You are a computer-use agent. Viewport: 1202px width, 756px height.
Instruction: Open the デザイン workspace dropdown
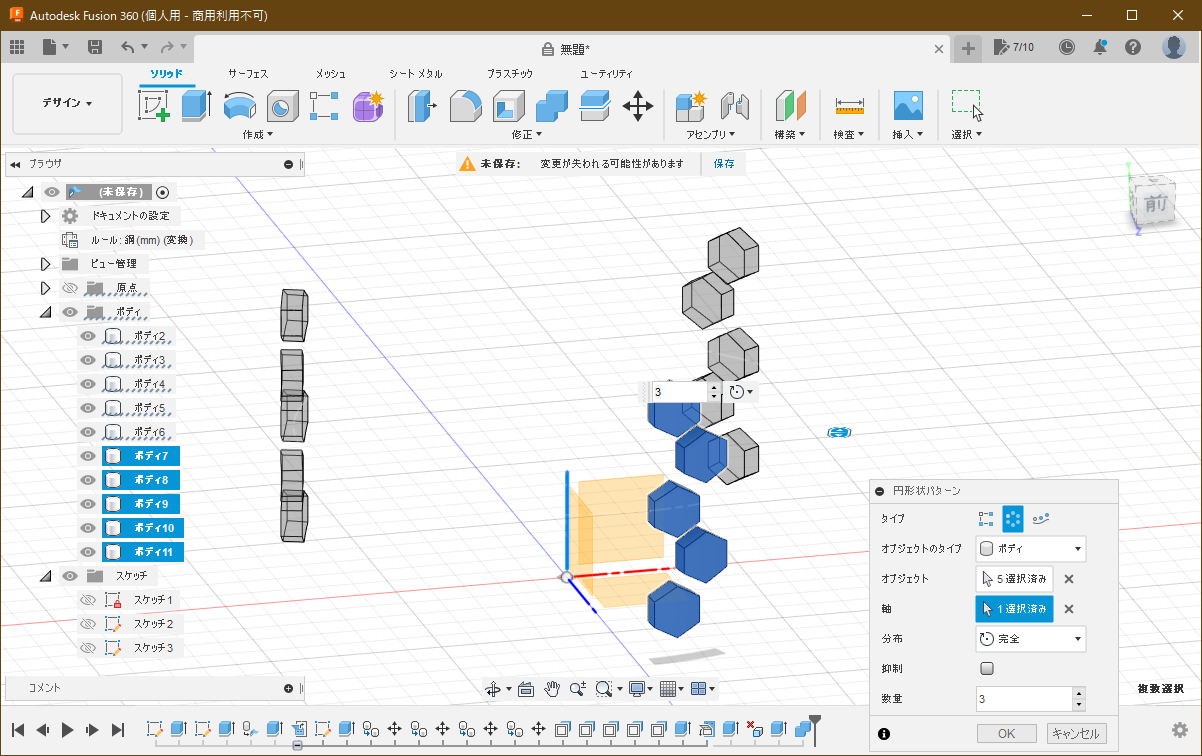[67, 103]
